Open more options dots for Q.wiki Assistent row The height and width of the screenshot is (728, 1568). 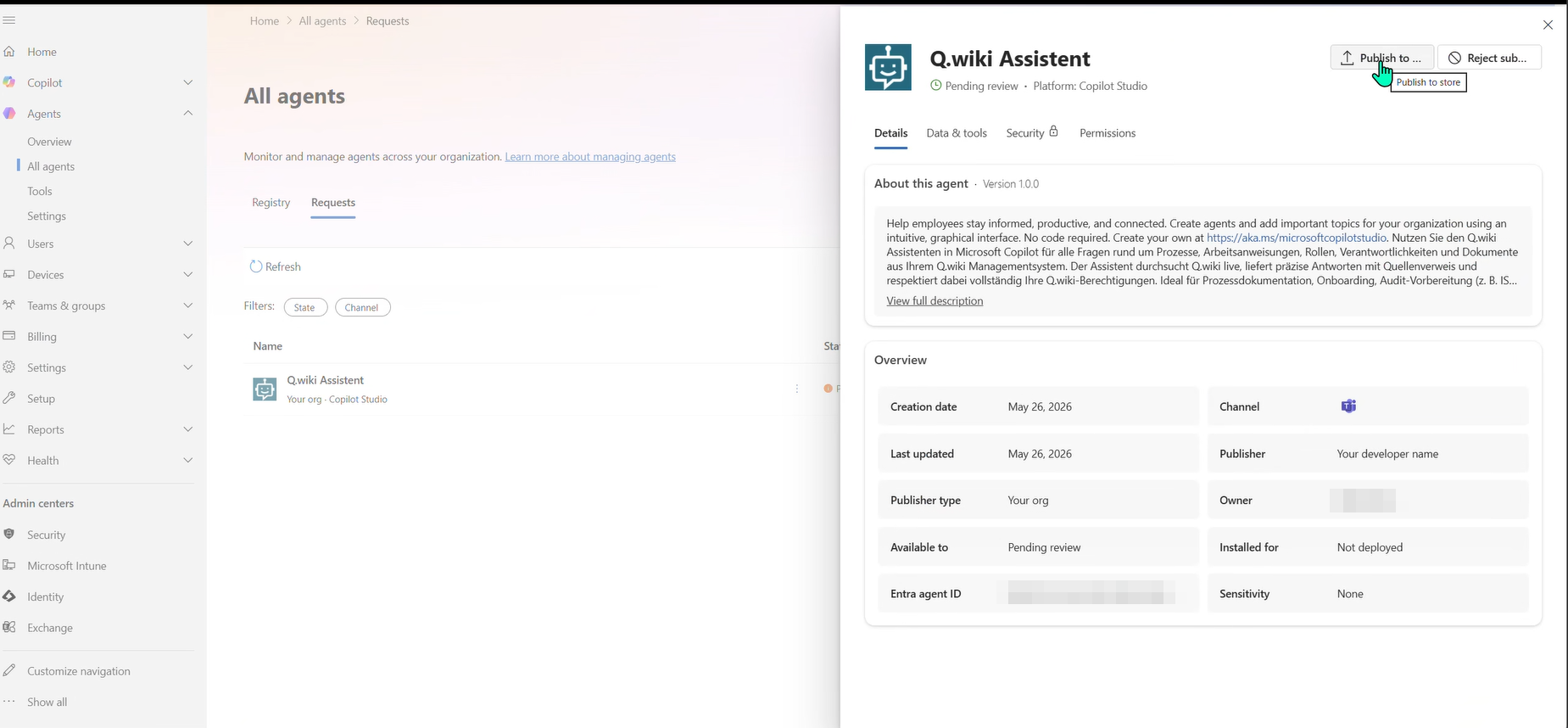797,389
